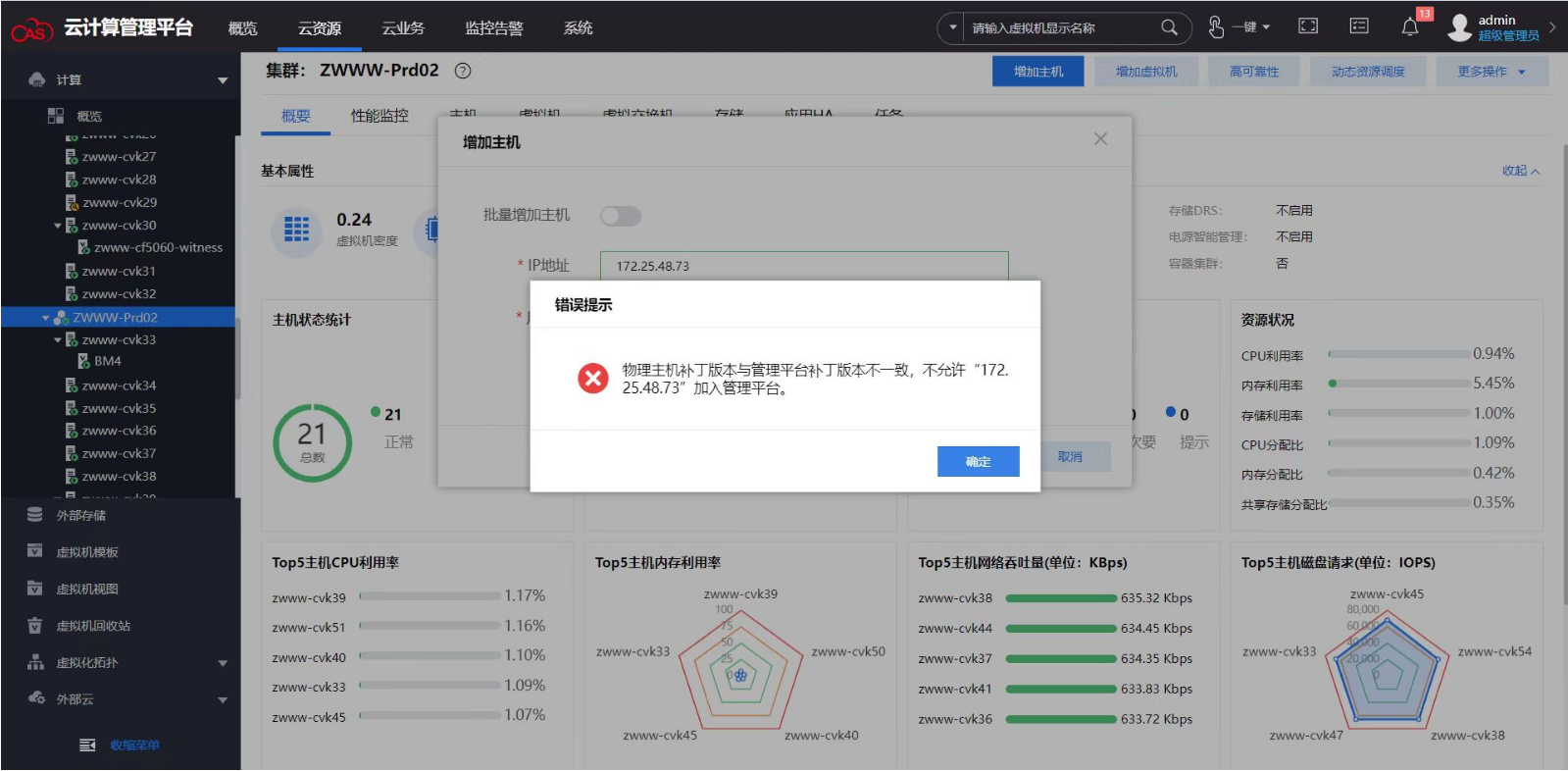The height and width of the screenshot is (771, 1568).
Task: Click the 动态资源调度 button
Action: click(1368, 72)
